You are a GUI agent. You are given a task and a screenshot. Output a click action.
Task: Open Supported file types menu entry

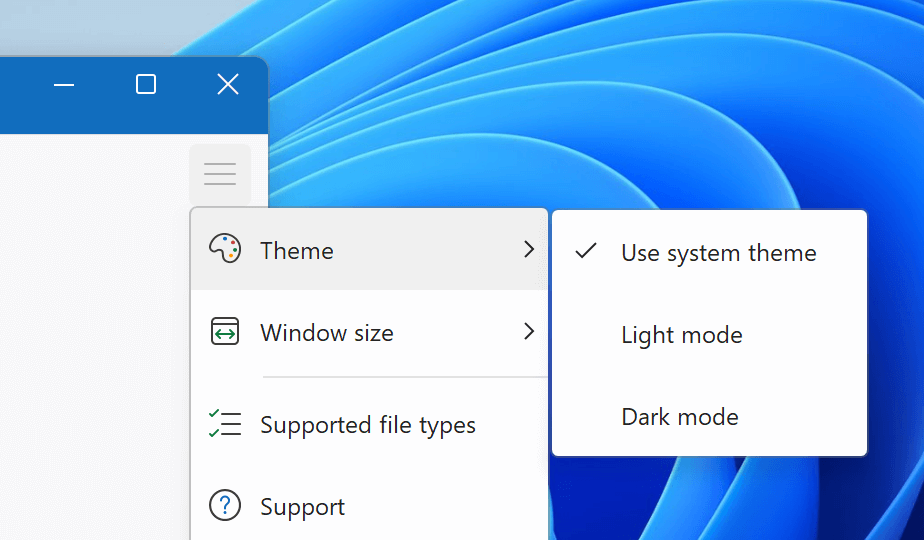click(369, 424)
